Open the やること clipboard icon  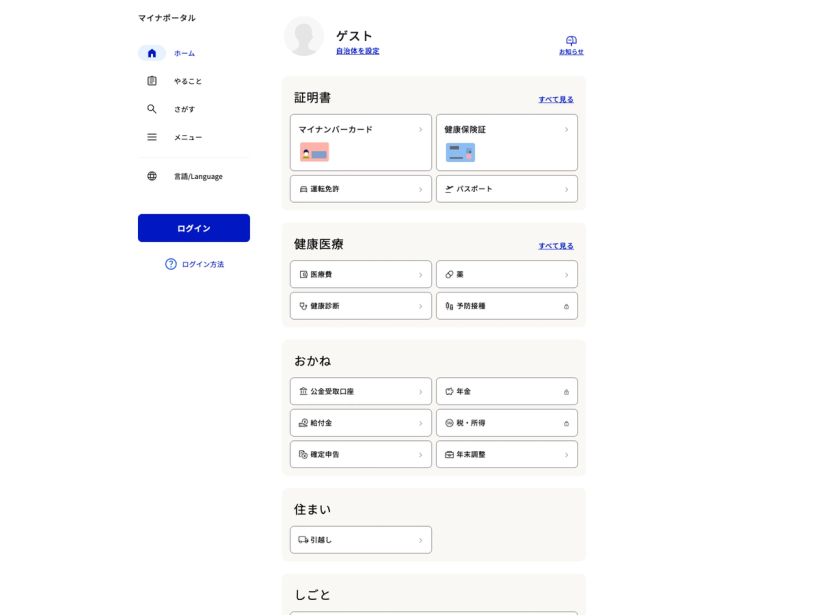pyautogui.click(x=152, y=81)
